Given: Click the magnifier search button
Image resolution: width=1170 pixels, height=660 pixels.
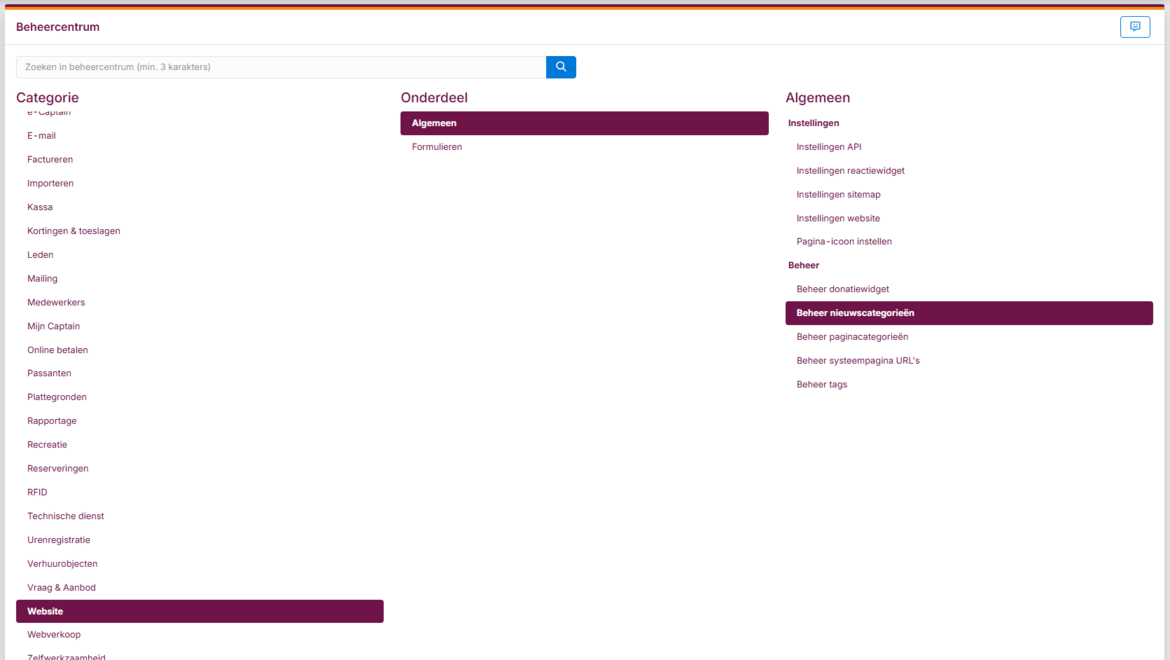Looking at the screenshot, I should click(x=561, y=67).
